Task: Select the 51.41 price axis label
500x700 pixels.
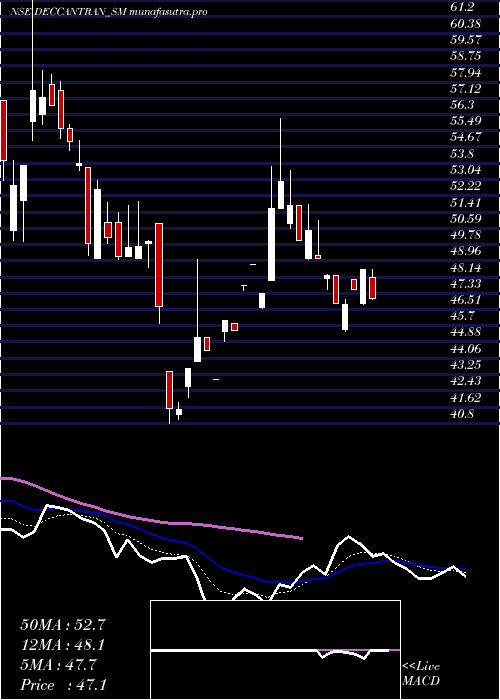Action: pos(466,202)
